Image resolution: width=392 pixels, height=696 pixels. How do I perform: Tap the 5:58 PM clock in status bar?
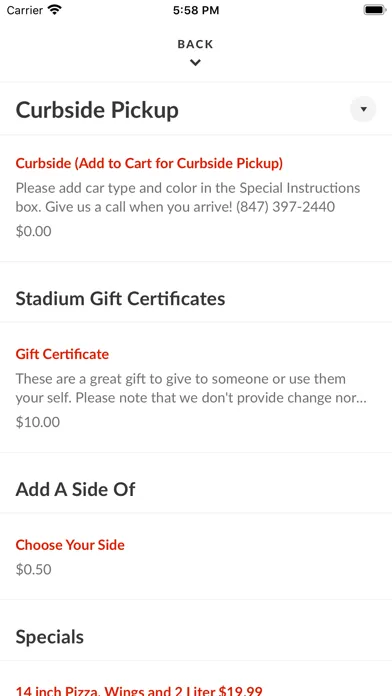point(196,10)
